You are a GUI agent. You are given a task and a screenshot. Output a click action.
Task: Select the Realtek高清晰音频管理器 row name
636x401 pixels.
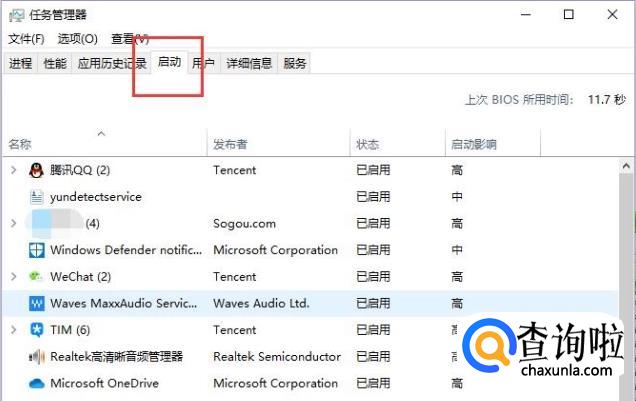click(116, 357)
